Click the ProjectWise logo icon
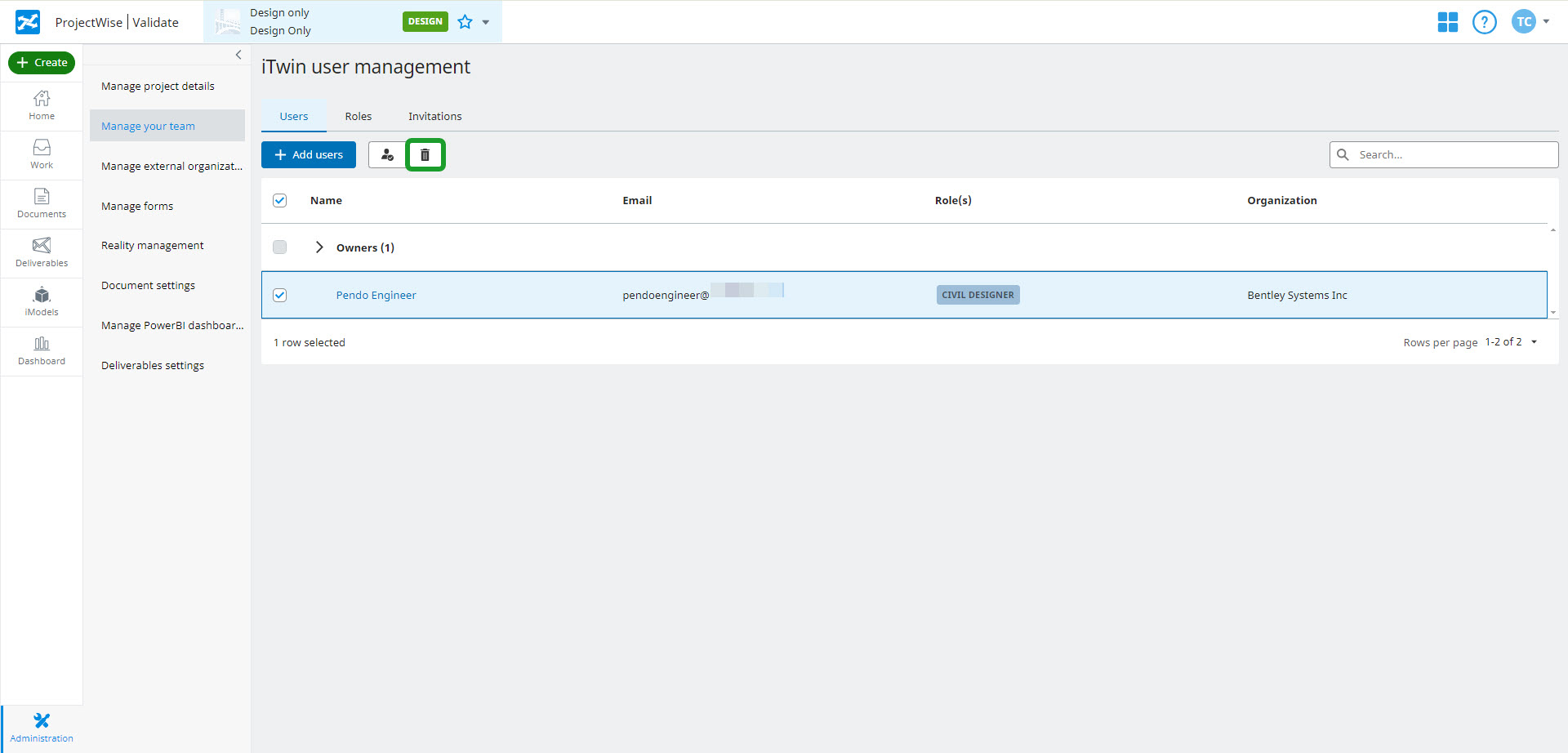 pyautogui.click(x=28, y=22)
